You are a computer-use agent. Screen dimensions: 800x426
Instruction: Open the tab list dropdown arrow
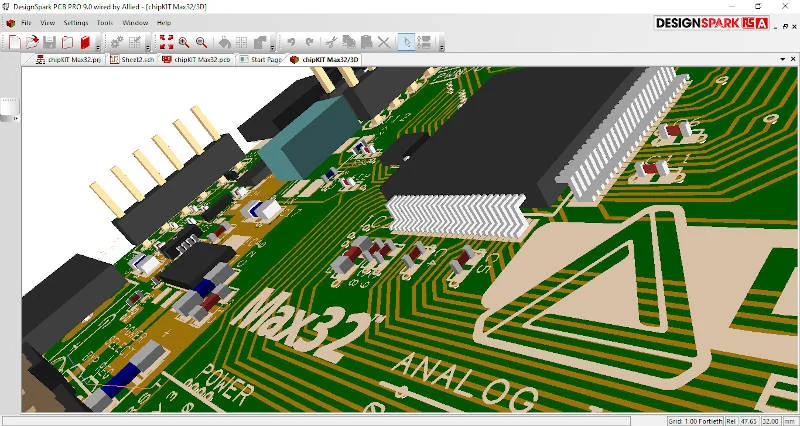pos(783,60)
